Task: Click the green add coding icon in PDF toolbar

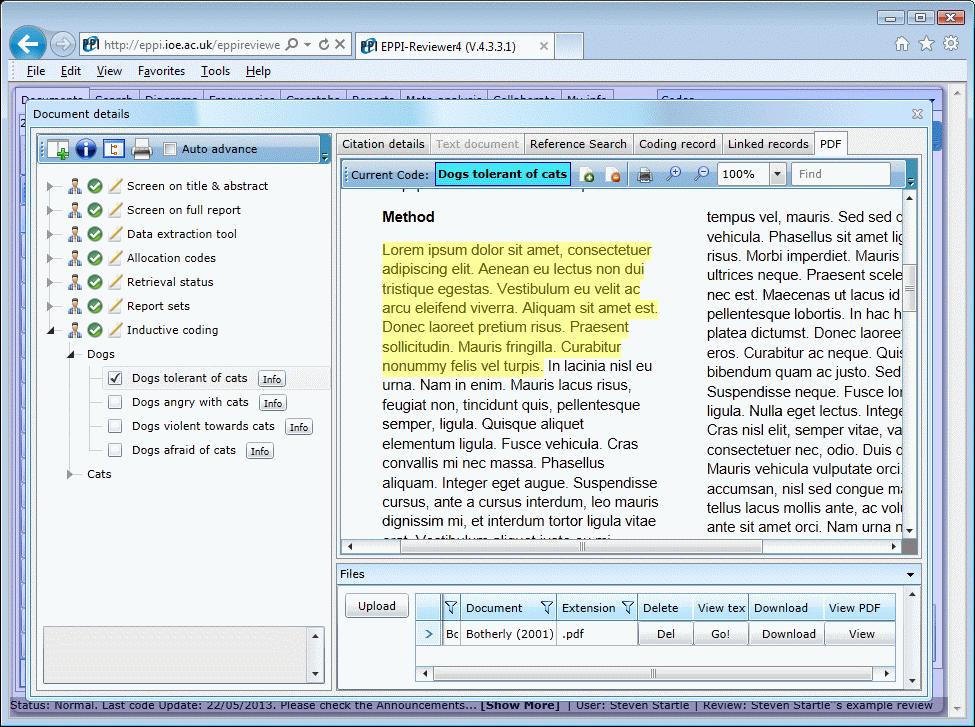Action: click(x=587, y=175)
